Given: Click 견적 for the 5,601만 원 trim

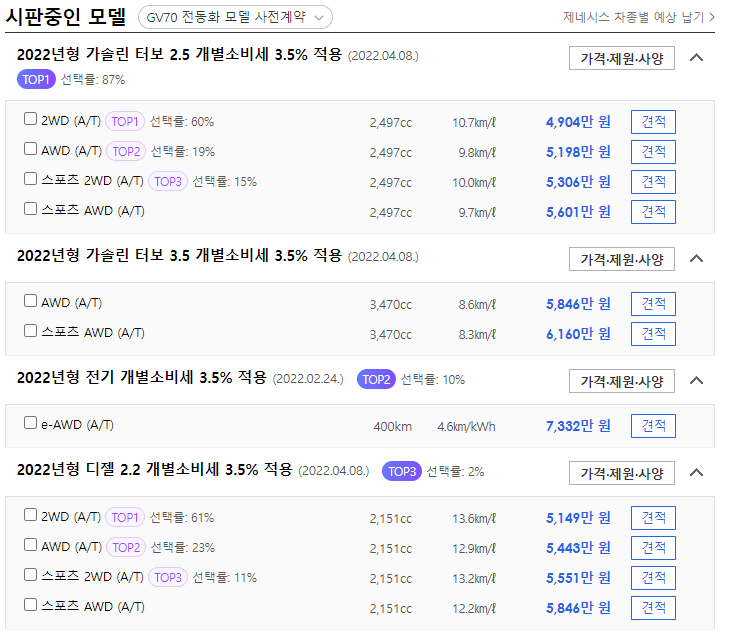Looking at the screenshot, I should point(653,212).
